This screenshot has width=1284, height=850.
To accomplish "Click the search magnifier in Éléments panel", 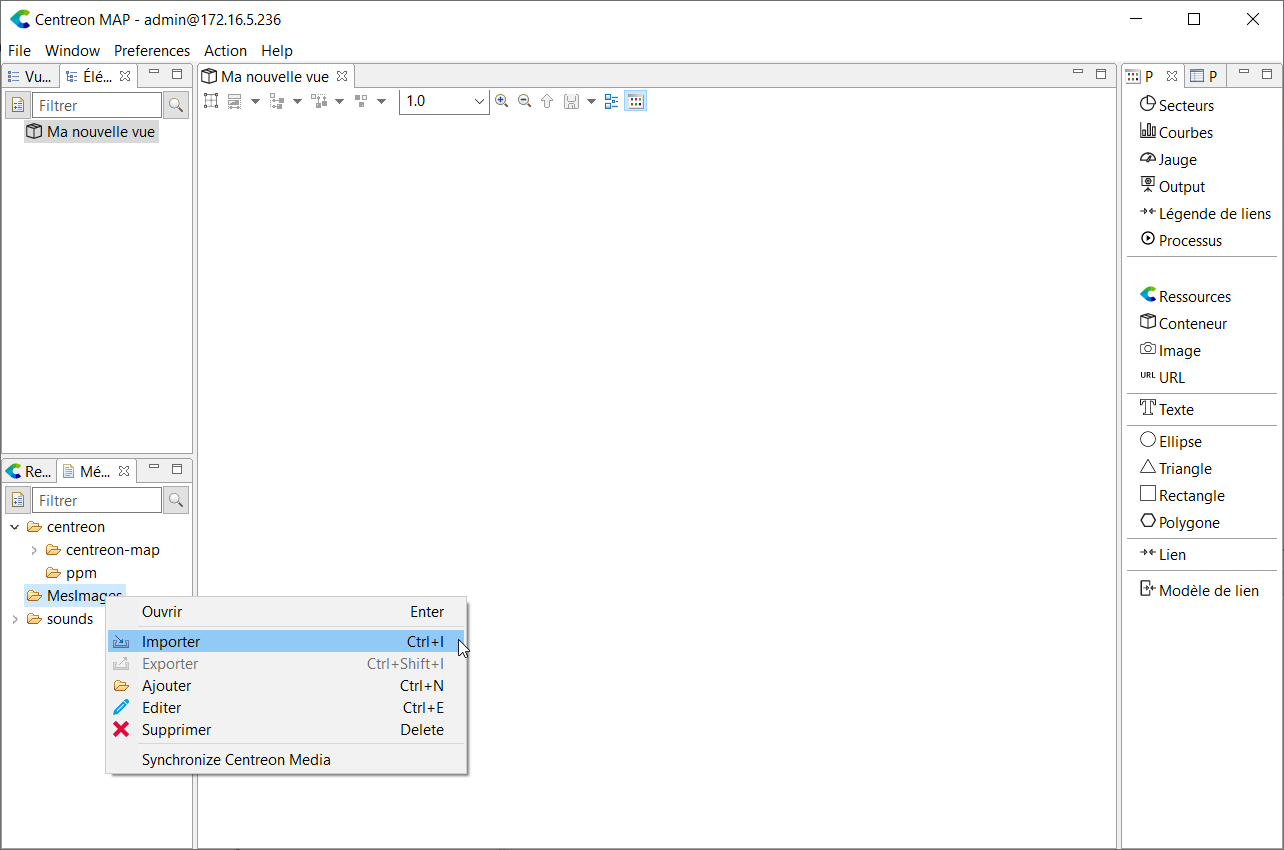I will (x=175, y=105).
